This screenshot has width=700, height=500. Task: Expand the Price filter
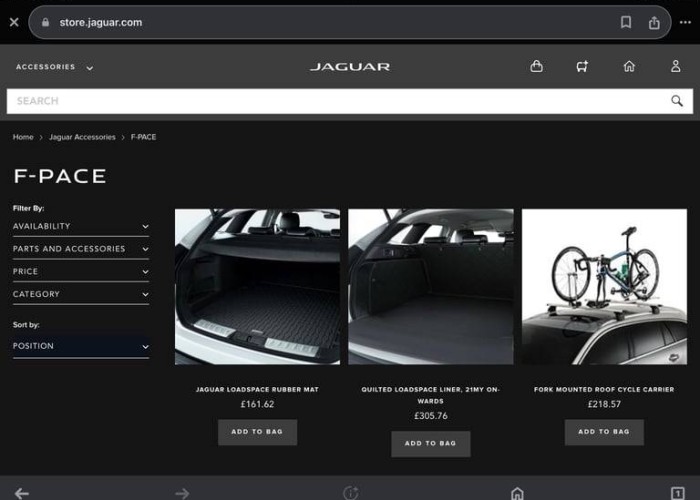tap(81, 271)
